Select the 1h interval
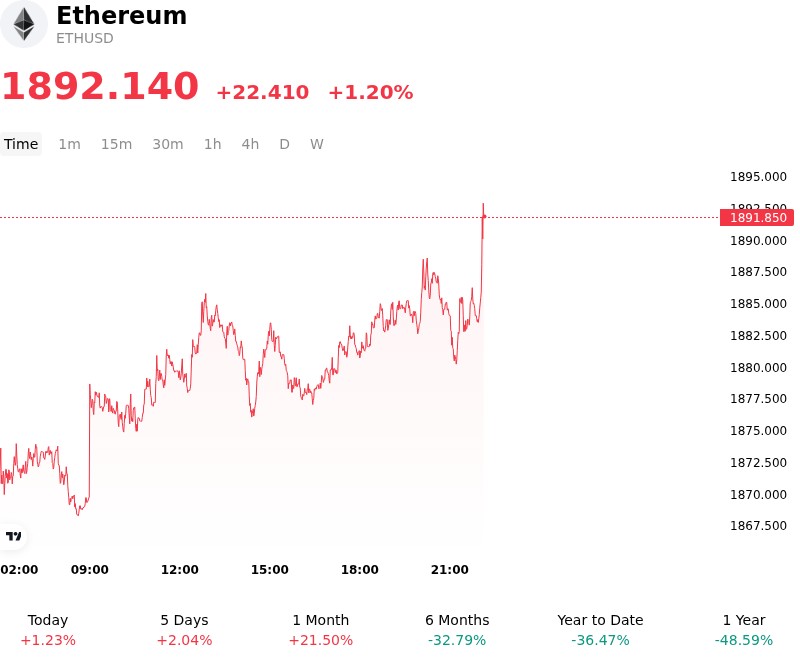Image resolution: width=800 pixels, height=660 pixels. (212, 144)
